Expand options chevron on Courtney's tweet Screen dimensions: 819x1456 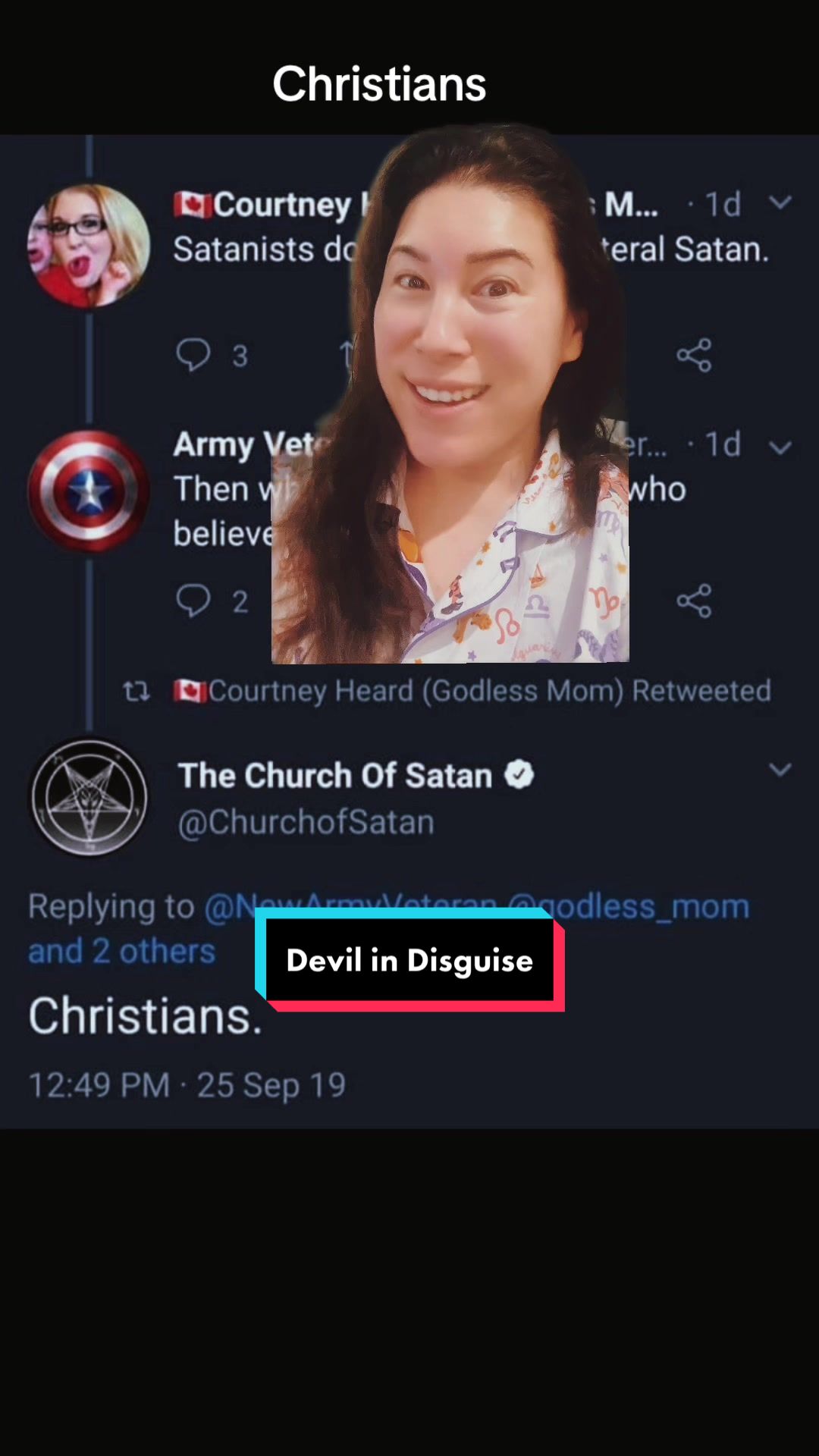780,202
